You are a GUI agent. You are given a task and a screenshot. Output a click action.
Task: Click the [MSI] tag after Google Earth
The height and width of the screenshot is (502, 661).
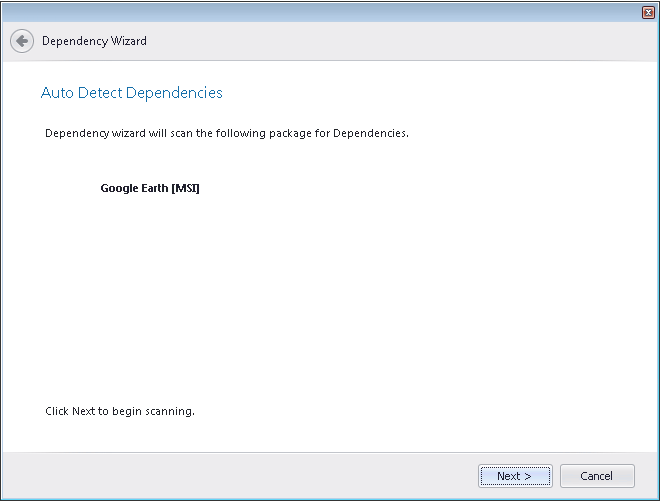pyautogui.click(x=186, y=188)
